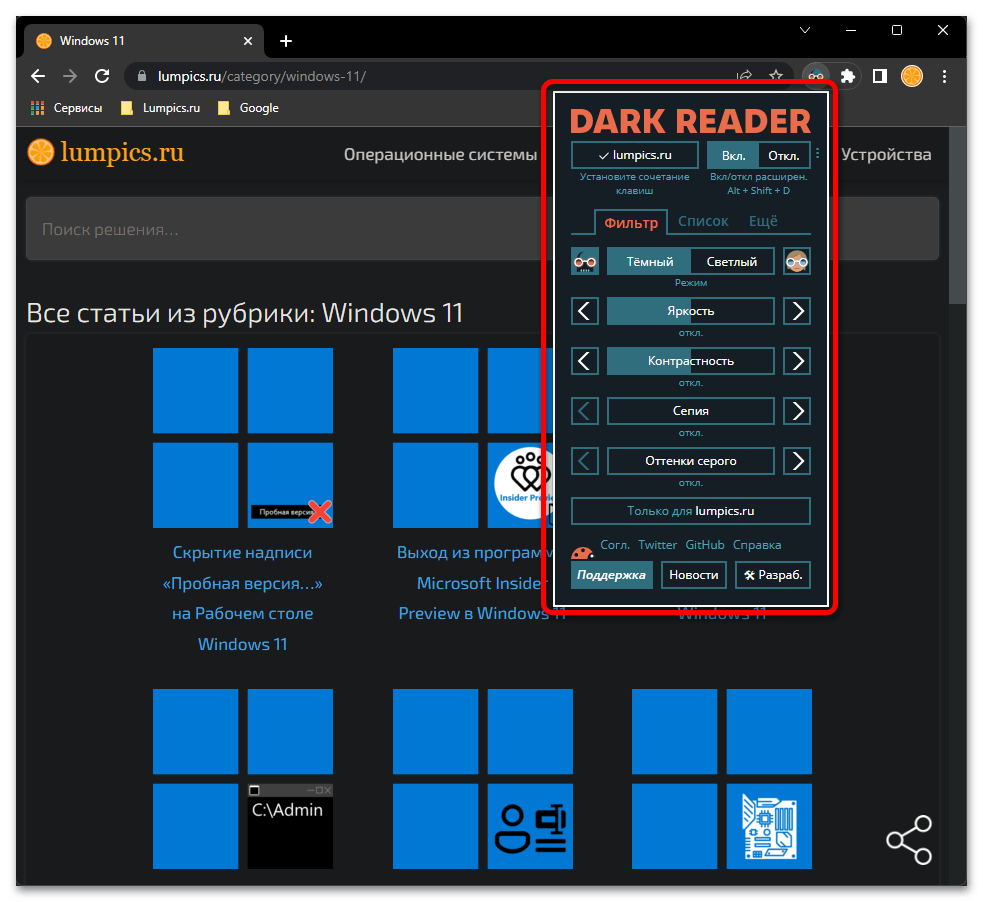Close the Windows 11 browser tab
The height and width of the screenshot is (902, 983).
(x=248, y=41)
